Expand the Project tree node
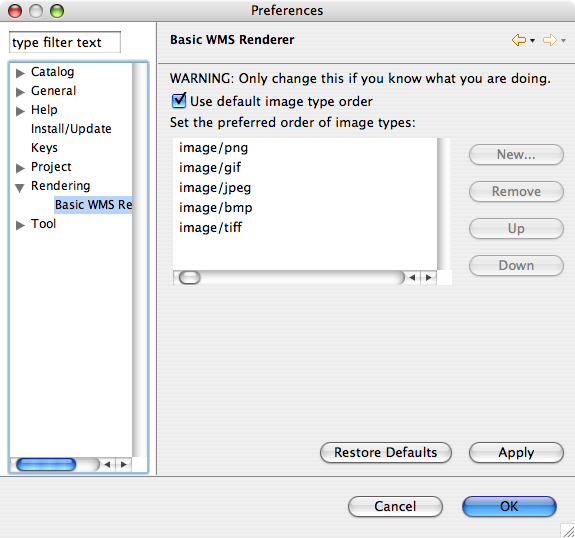Viewport: 575px width, 538px height. point(20,168)
